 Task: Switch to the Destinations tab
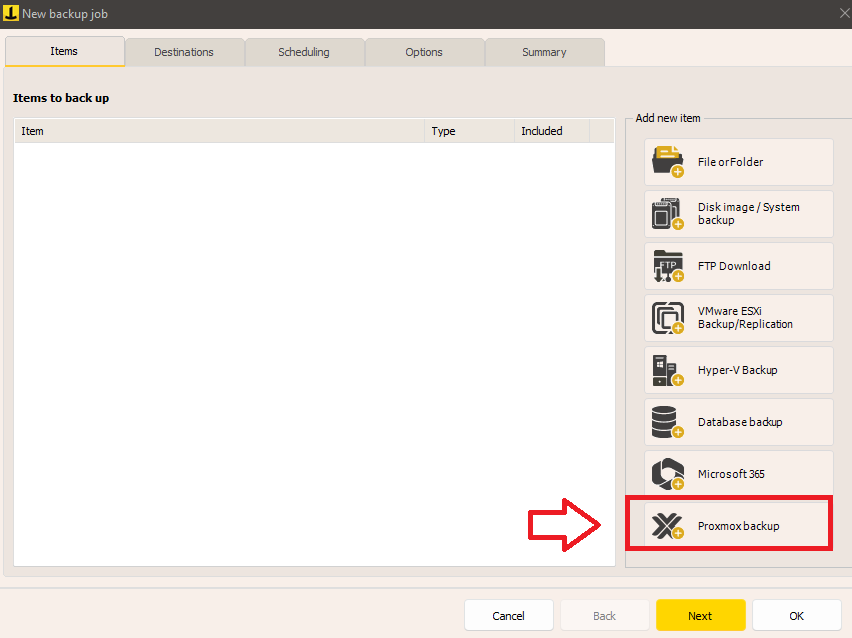(x=184, y=52)
